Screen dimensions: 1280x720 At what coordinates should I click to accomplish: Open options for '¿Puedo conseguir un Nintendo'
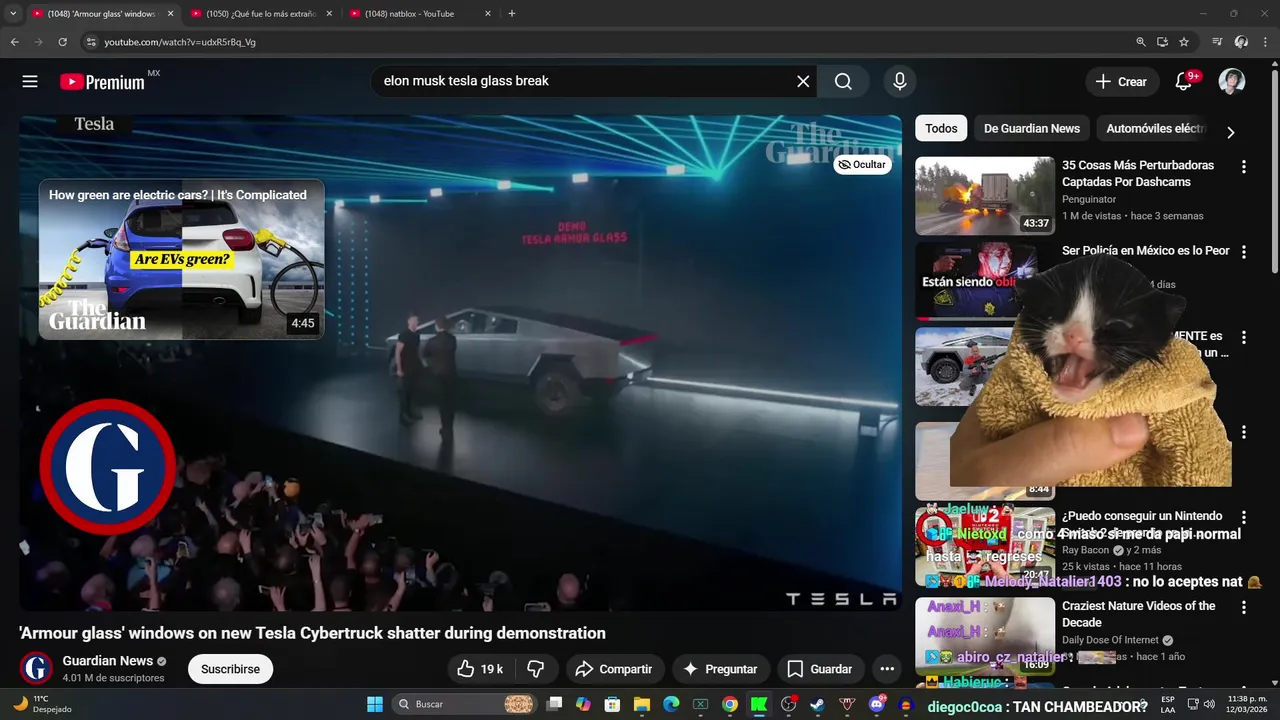click(1244, 518)
